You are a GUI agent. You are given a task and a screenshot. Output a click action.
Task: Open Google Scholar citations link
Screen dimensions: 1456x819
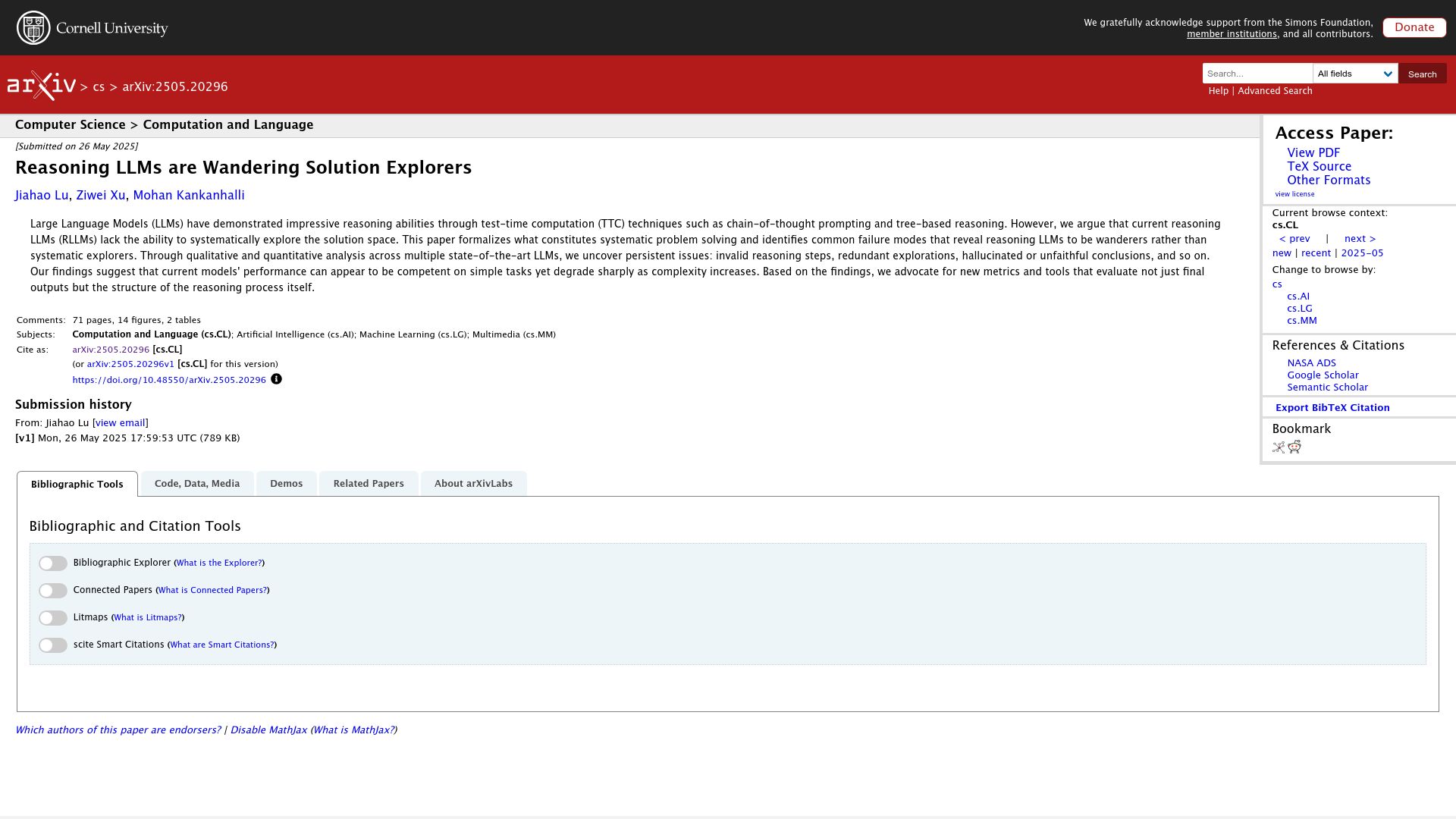click(x=1323, y=375)
